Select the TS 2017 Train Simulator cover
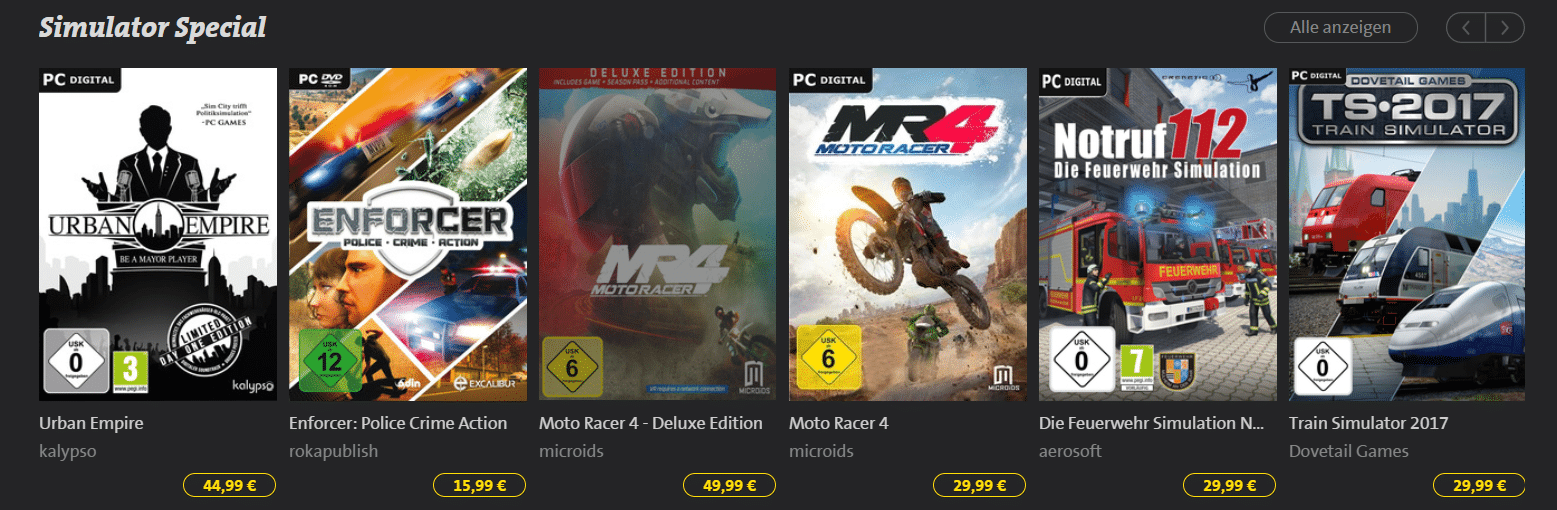 tap(1407, 234)
